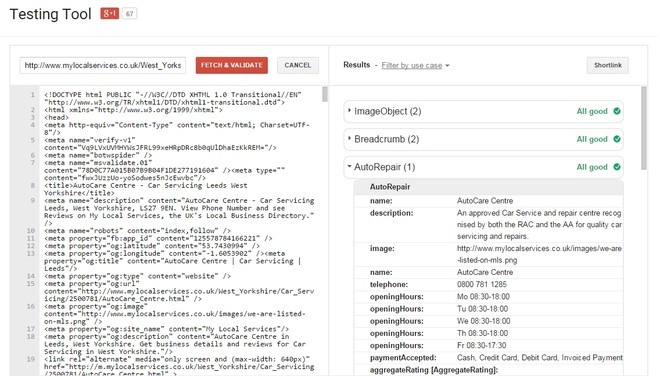Click the CANCEL button
This screenshot has width=660, height=376.
(298, 65)
